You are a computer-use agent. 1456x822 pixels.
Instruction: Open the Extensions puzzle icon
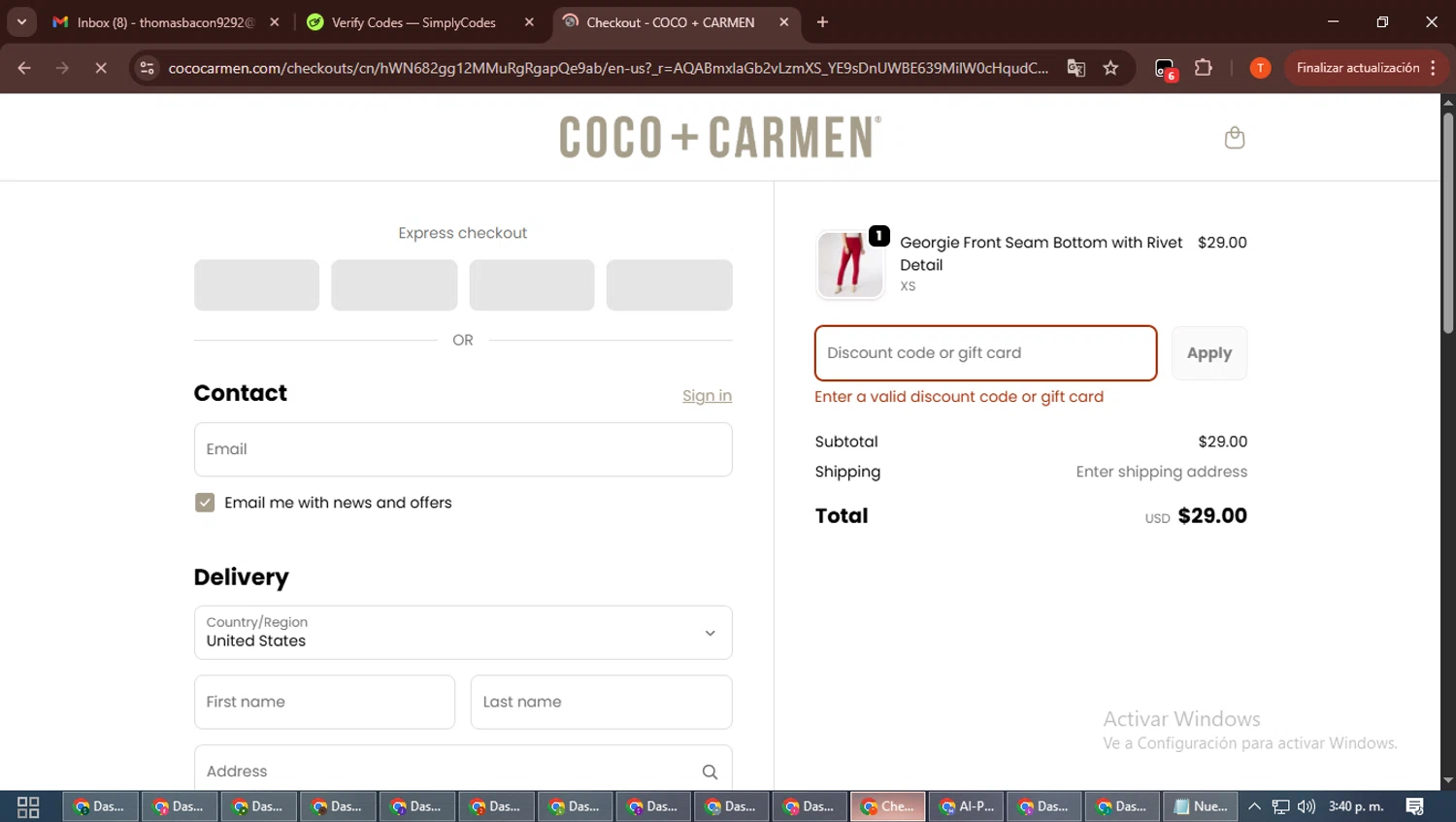1204,68
